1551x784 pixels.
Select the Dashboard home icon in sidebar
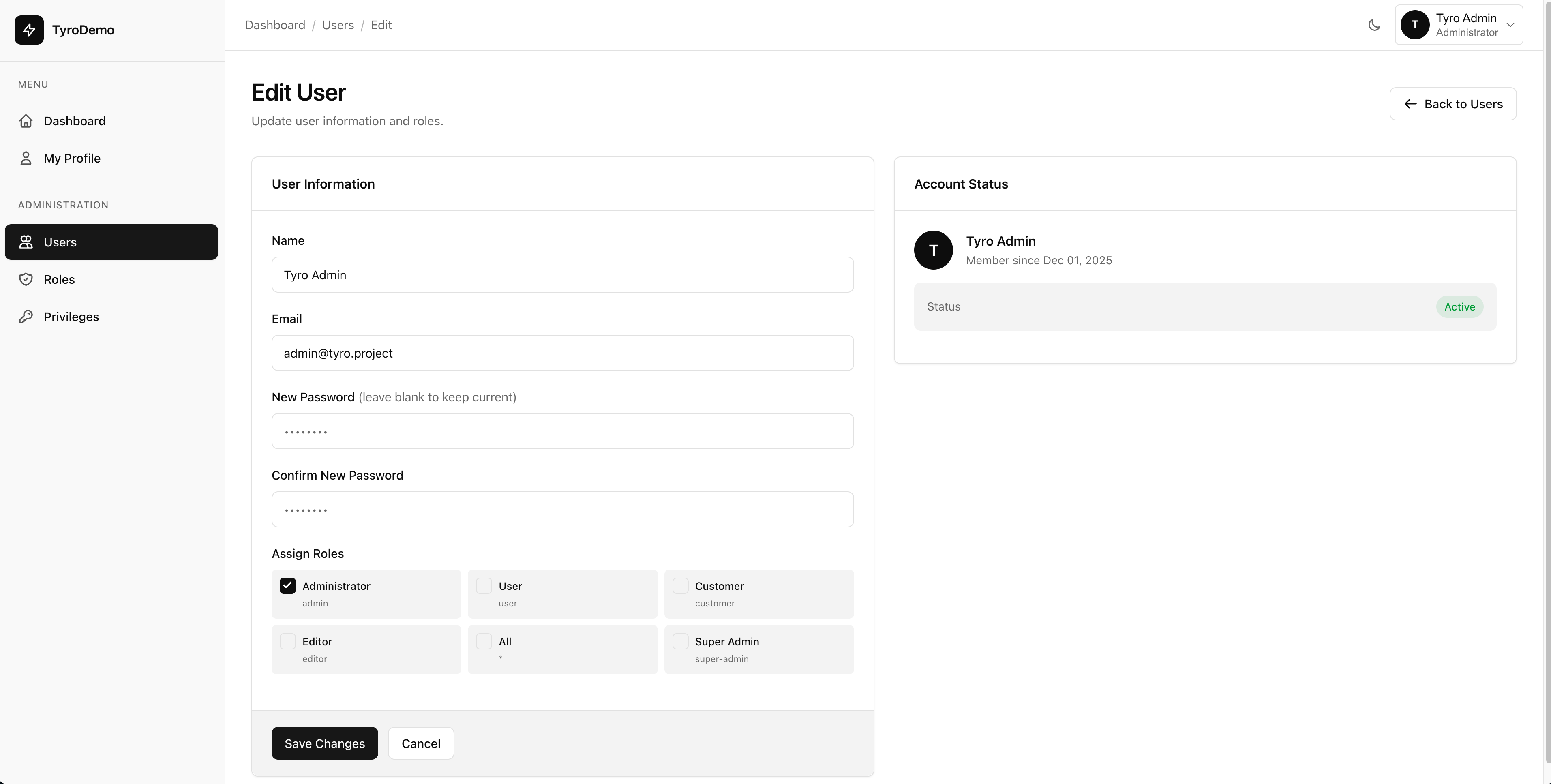click(26, 120)
